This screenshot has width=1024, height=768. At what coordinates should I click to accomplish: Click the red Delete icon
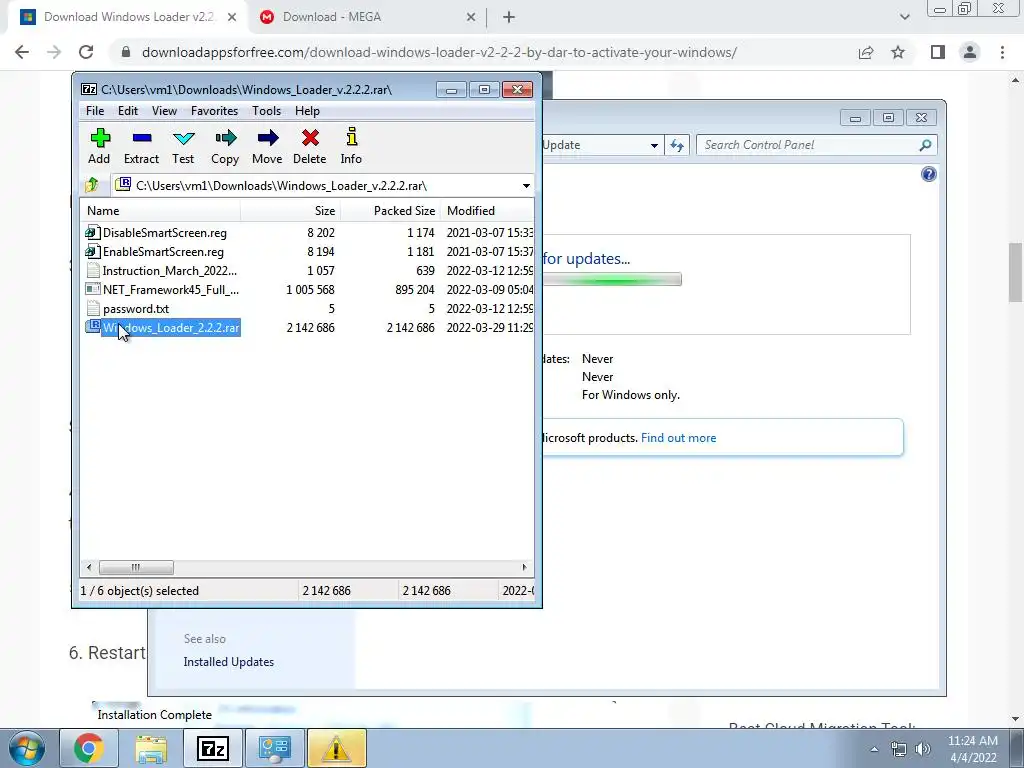point(310,138)
